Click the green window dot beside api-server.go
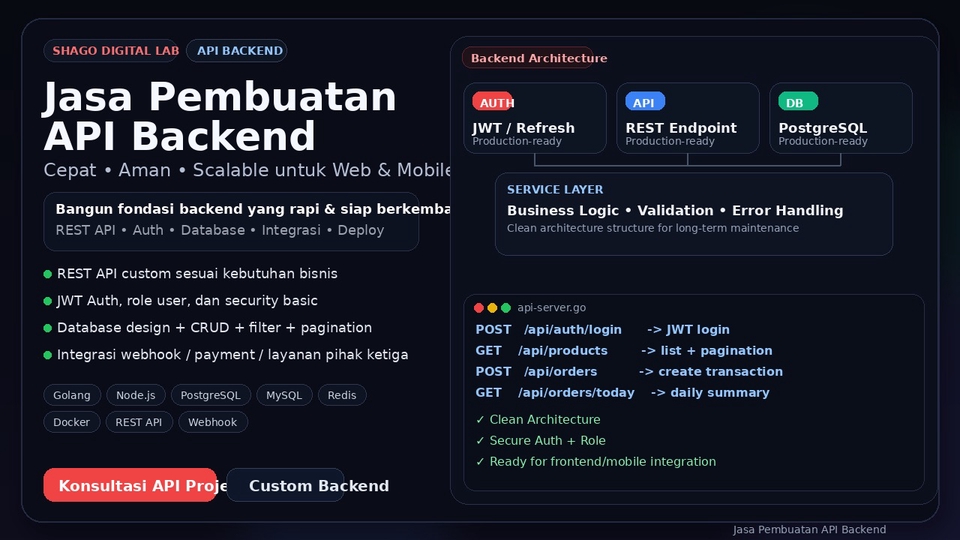The width and height of the screenshot is (960, 540). coord(506,308)
